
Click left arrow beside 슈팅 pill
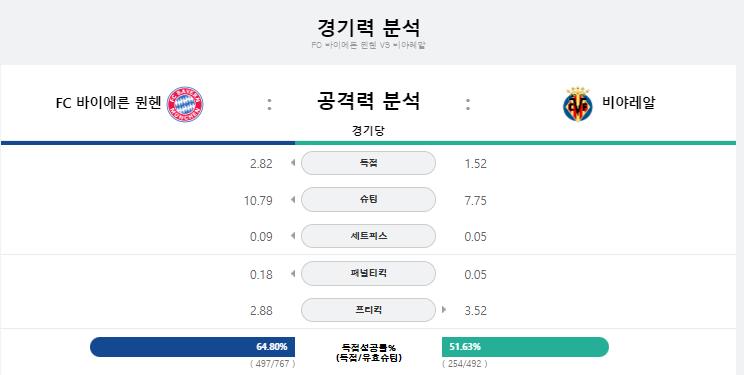pyautogui.click(x=293, y=200)
